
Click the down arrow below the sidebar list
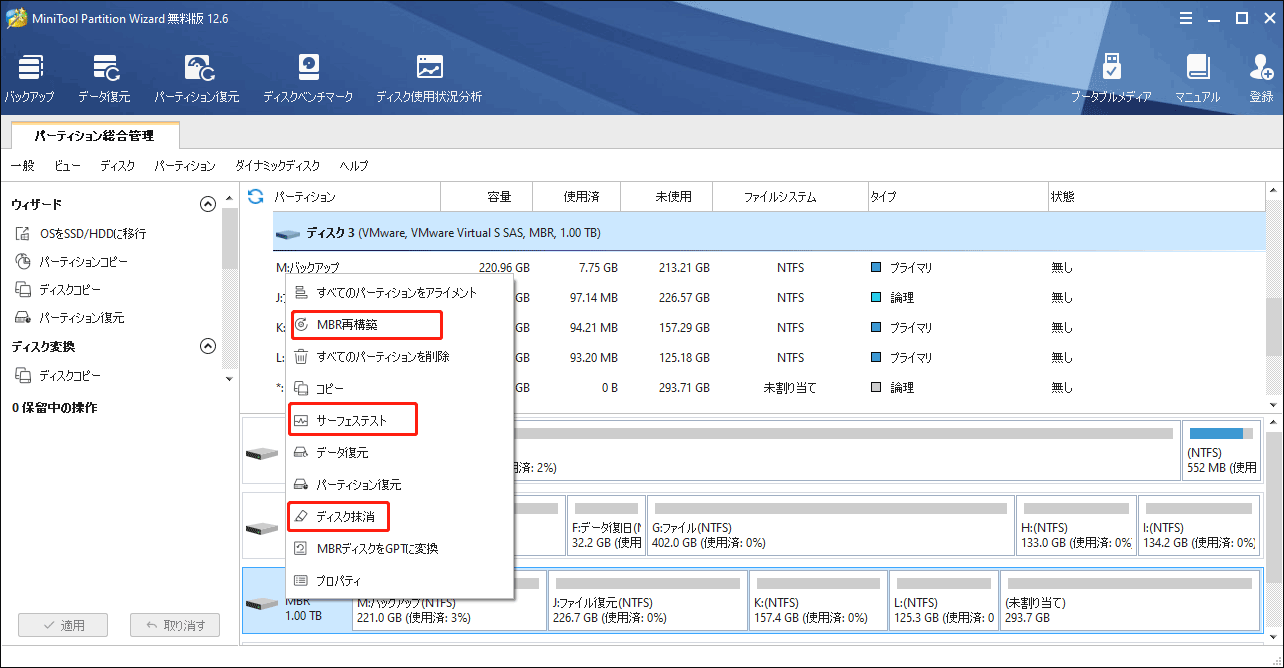(x=229, y=378)
